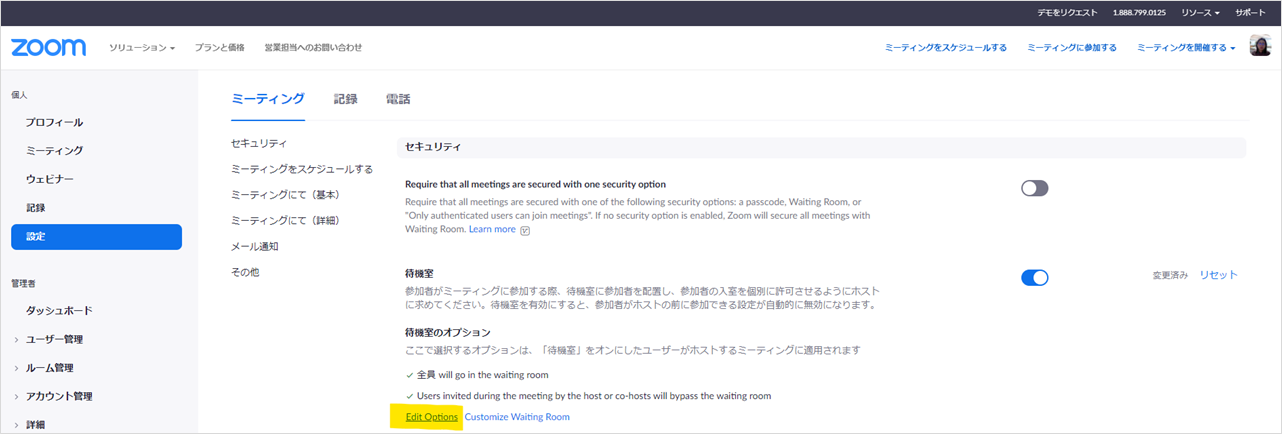
Task: Click 全員 will go in the waiting room
Action: click(482, 375)
